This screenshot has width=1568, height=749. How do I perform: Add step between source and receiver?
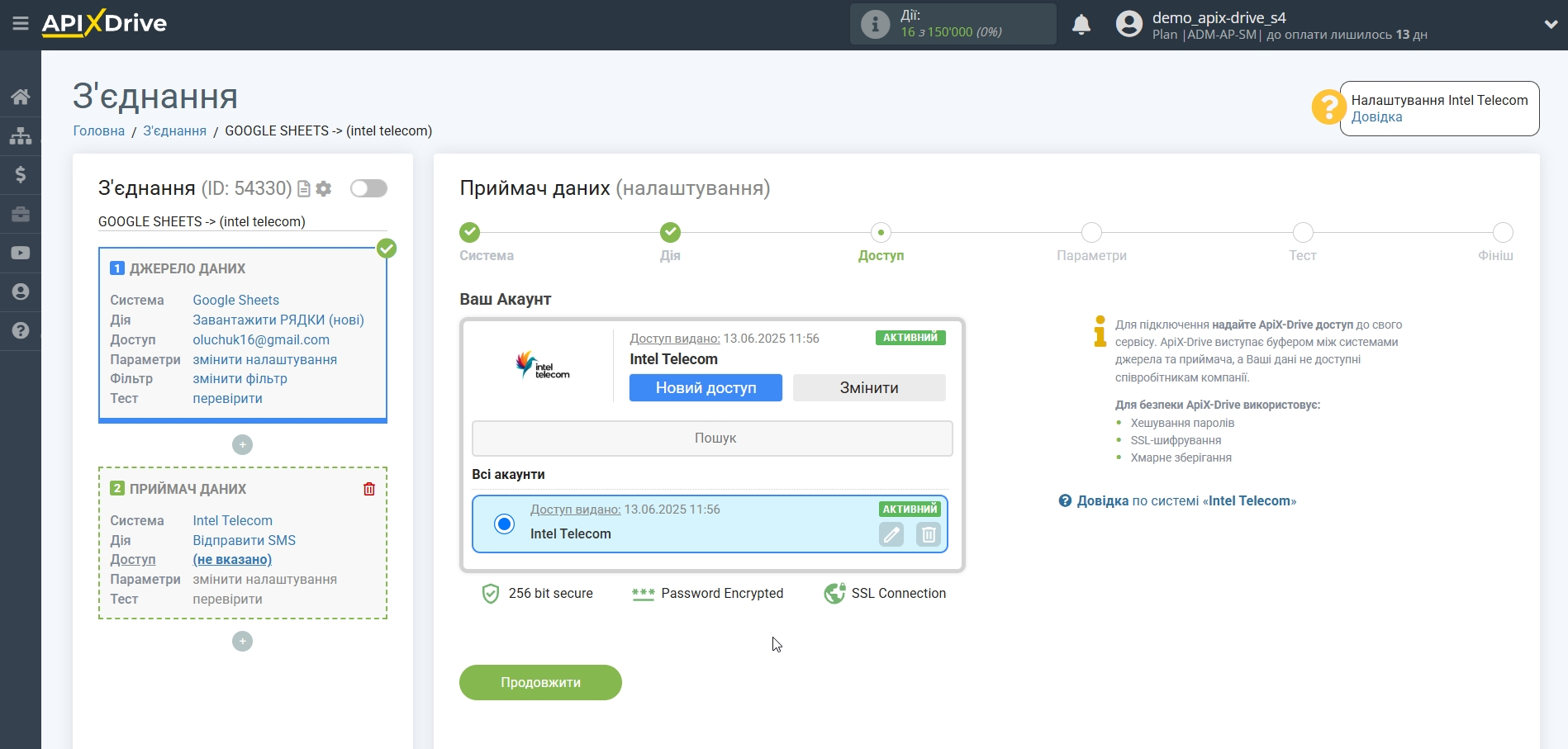pos(242,444)
